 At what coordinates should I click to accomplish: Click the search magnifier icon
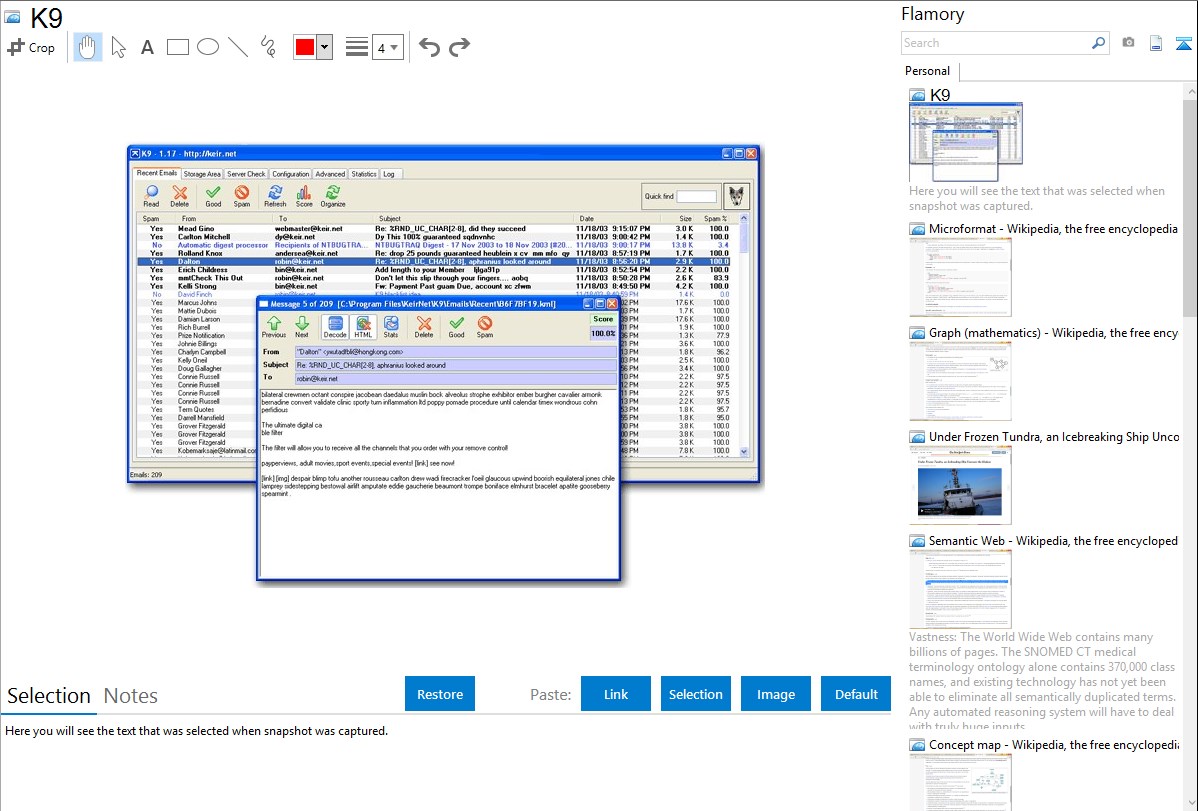tap(1098, 43)
